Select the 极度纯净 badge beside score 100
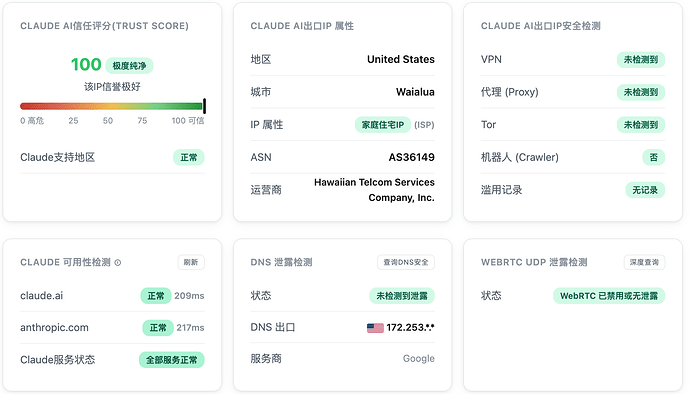Image resolution: width=690 pixels, height=394 pixels. pos(129,66)
